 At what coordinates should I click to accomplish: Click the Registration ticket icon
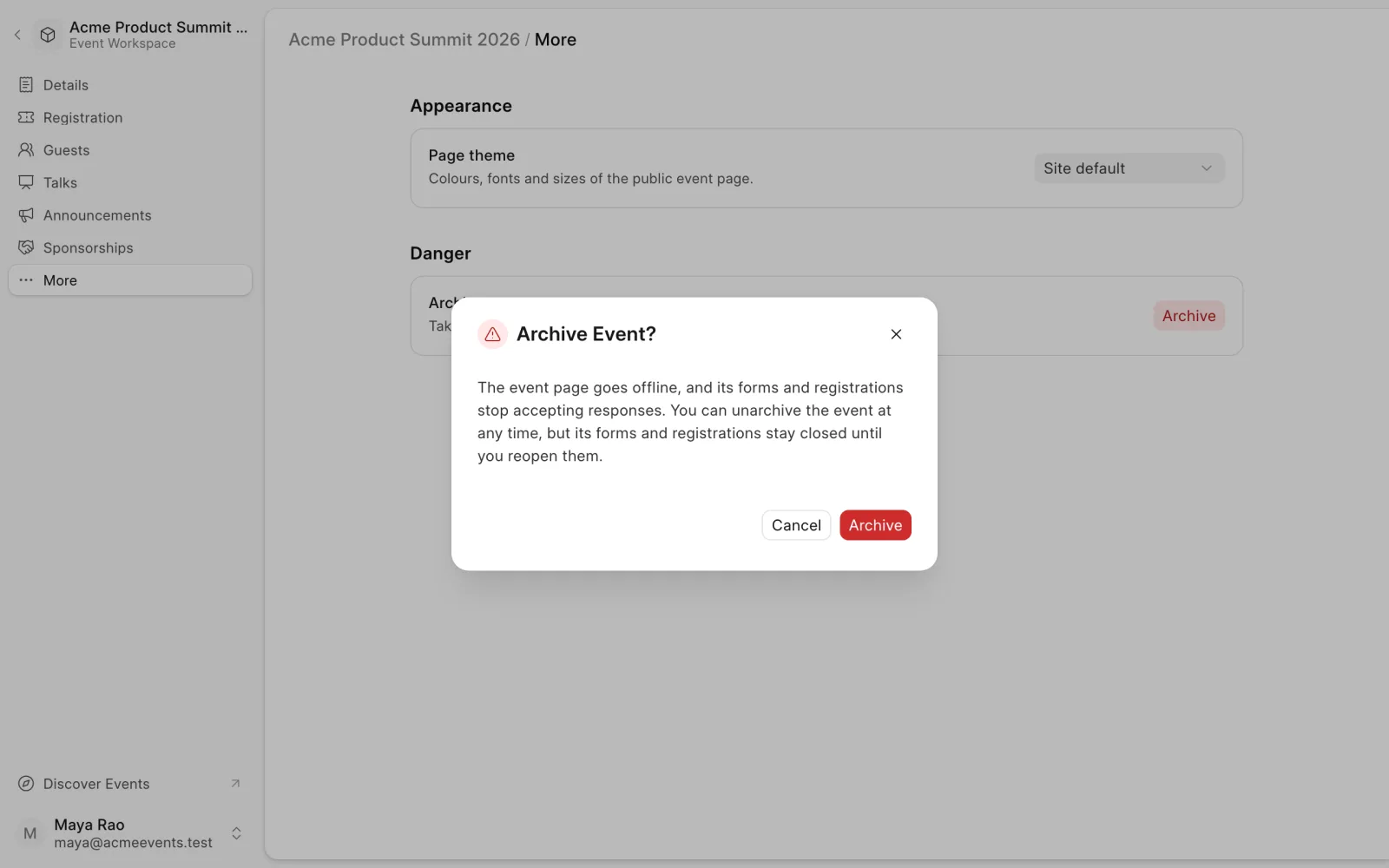[26, 117]
